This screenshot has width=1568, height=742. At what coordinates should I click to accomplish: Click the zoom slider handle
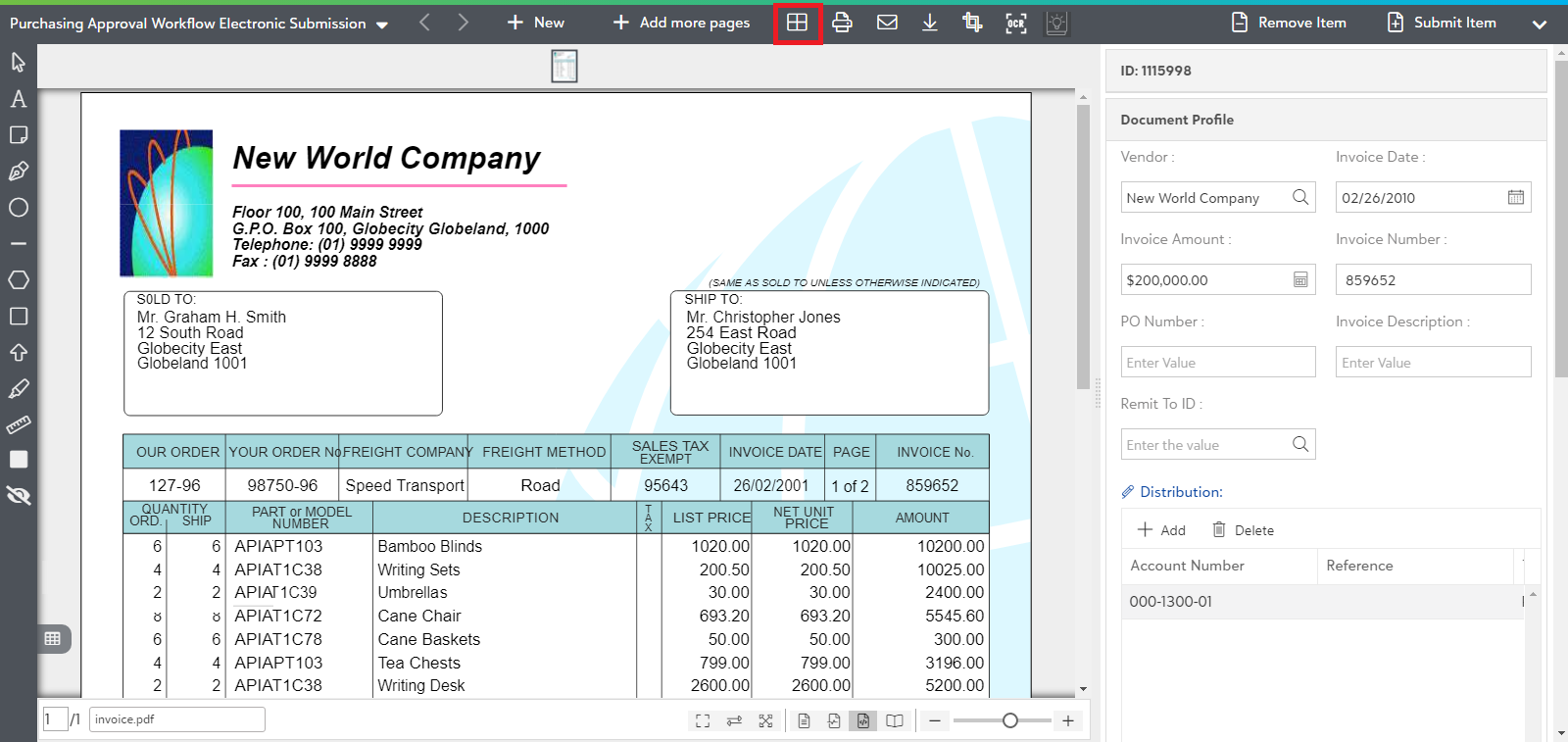1010,720
